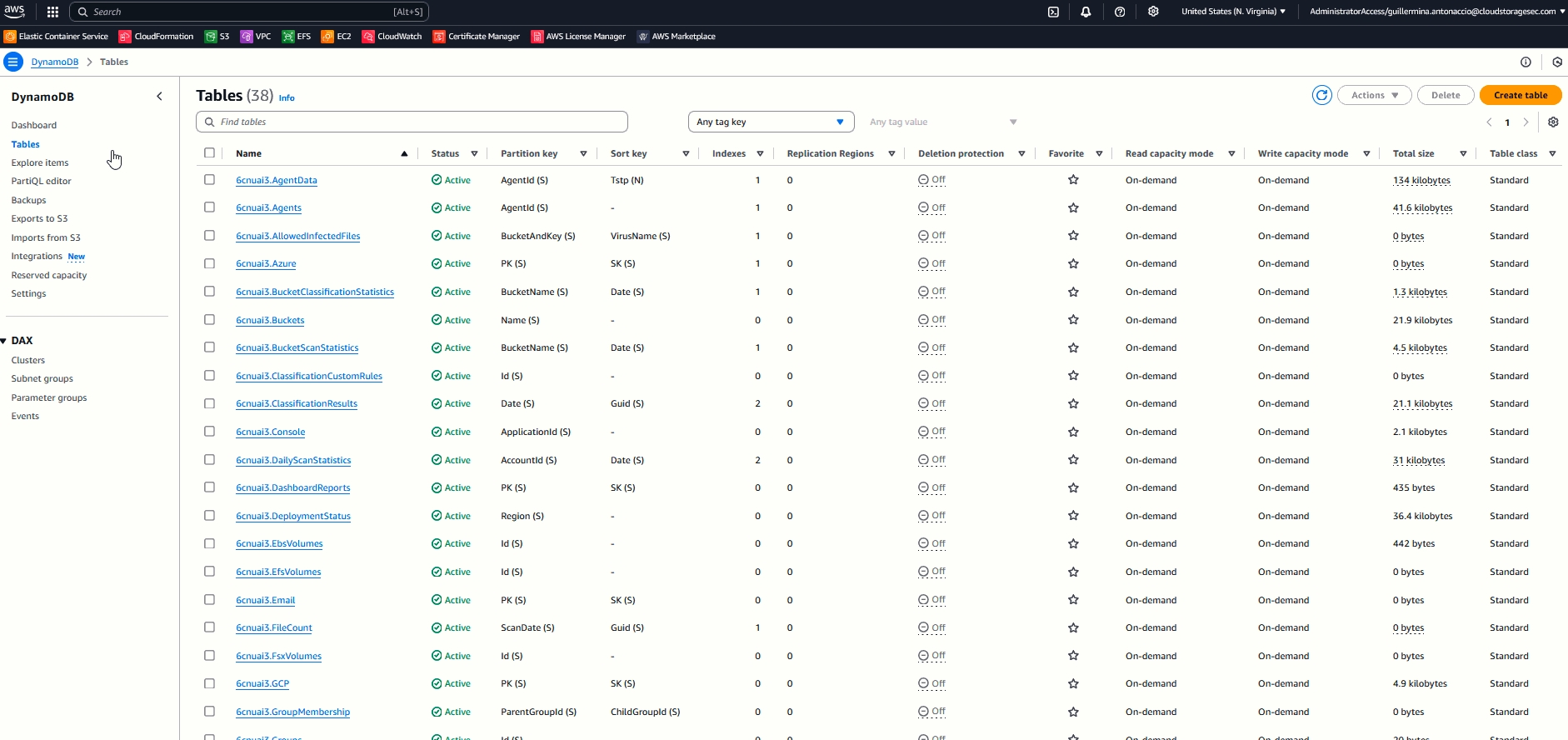The width and height of the screenshot is (1568, 740).
Task: Open the 6cnuai3.FsxVolumes table link
Action: (278, 656)
